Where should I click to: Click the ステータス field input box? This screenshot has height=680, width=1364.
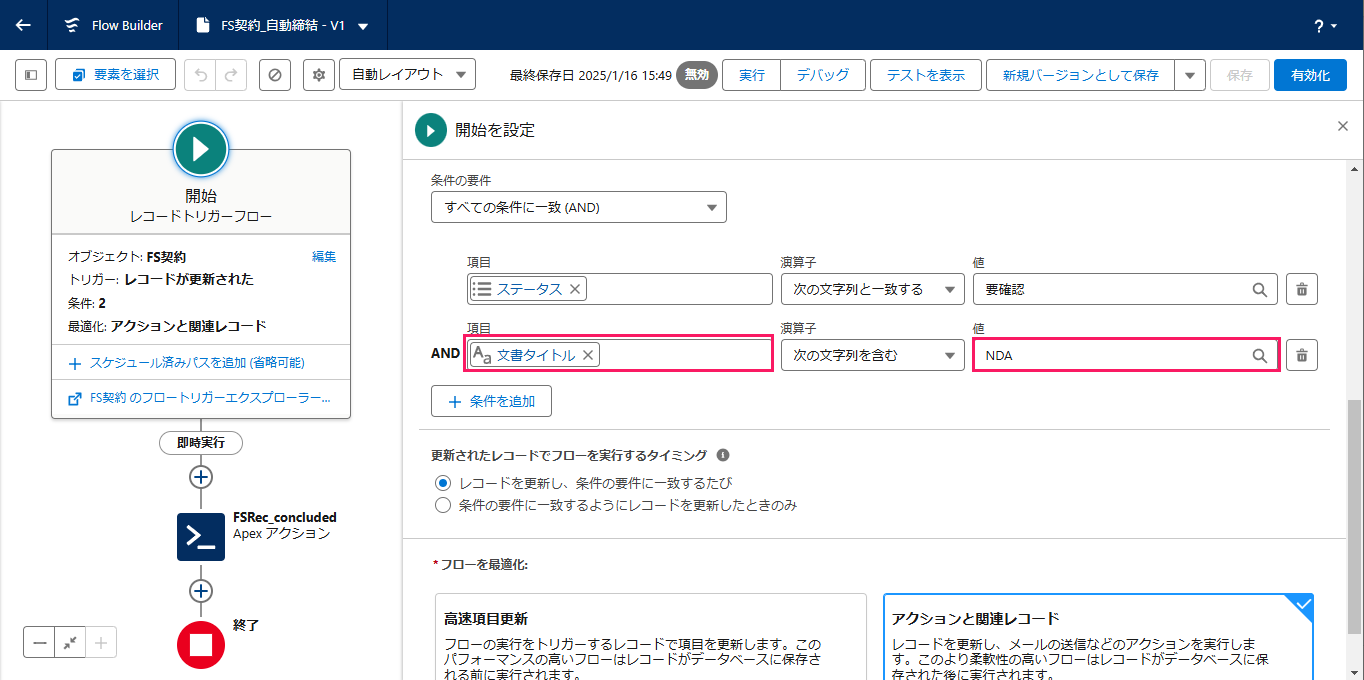coord(619,289)
